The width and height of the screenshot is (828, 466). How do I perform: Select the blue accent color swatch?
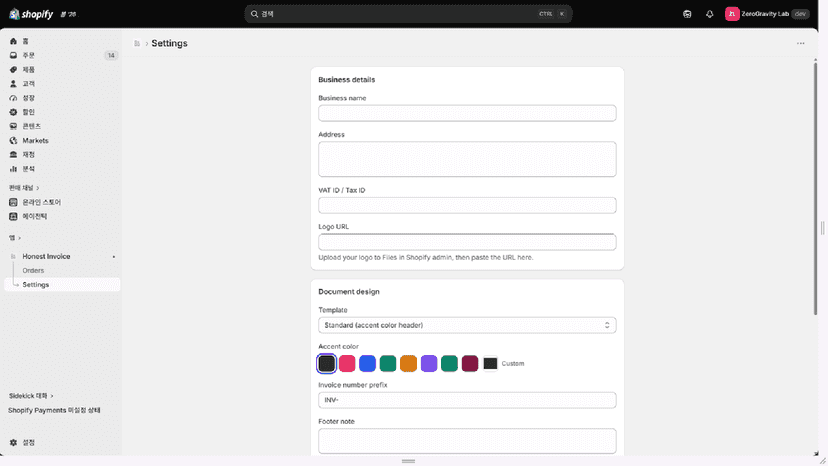(x=368, y=364)
